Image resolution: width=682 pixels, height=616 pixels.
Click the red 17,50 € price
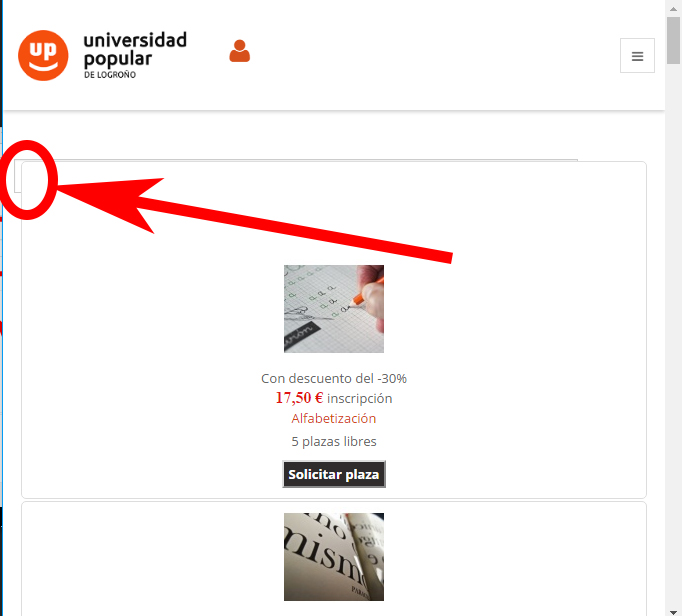tap(299, 398)
